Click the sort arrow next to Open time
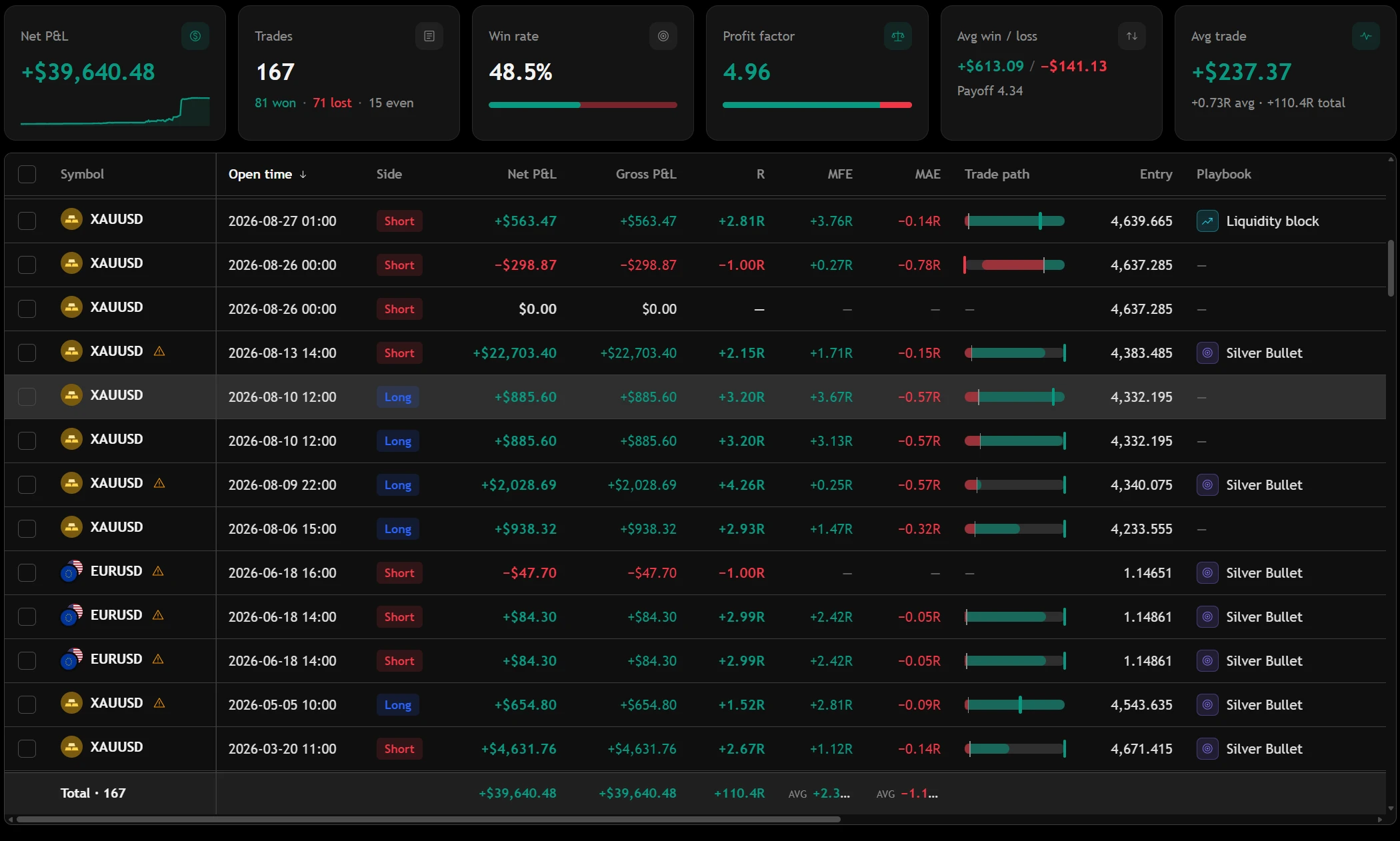Image resolution: width=1400 pixels, height=841 pixels. pos(303,175)
